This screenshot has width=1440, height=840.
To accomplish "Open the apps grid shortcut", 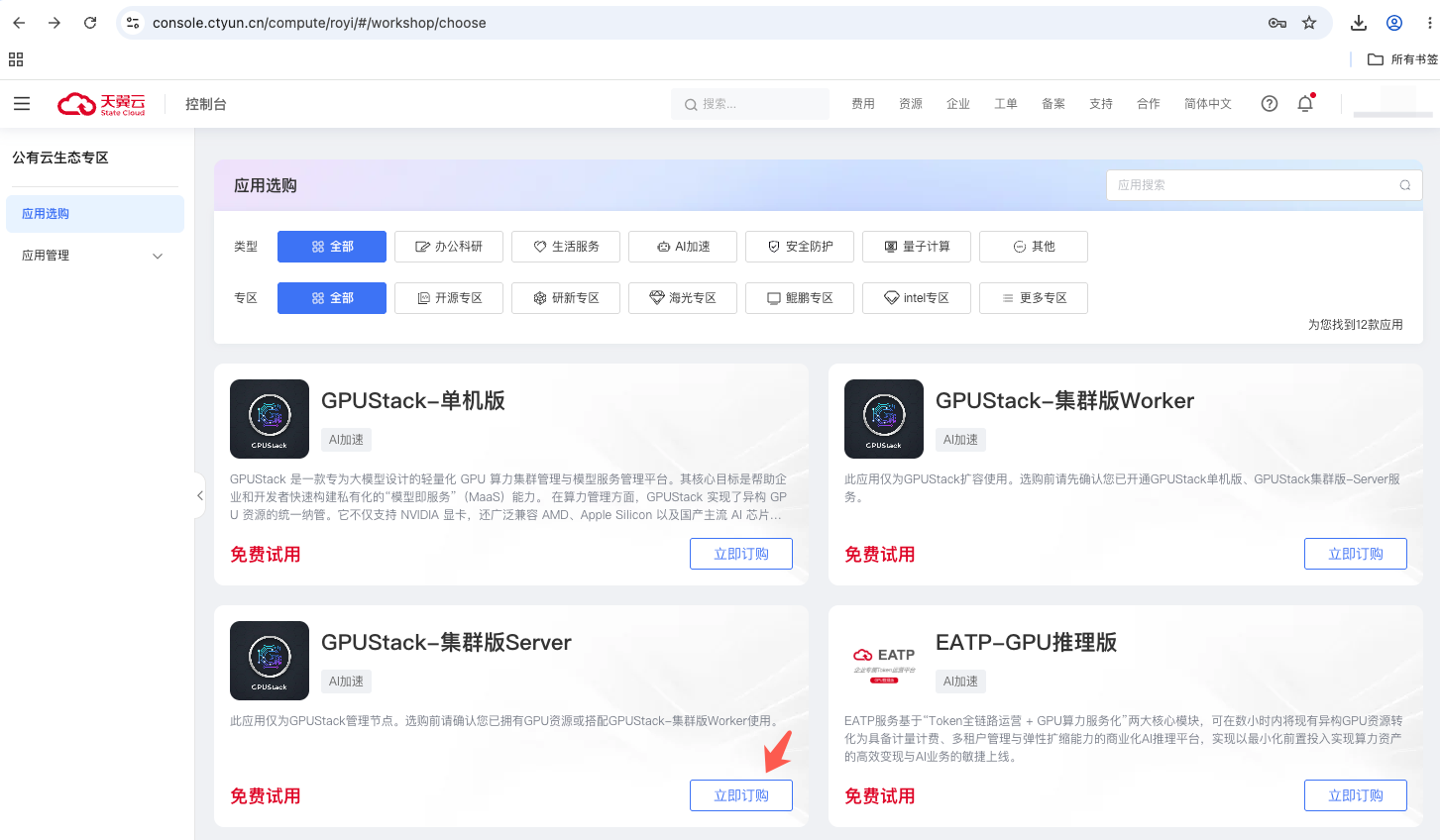I will click(16, 59).
